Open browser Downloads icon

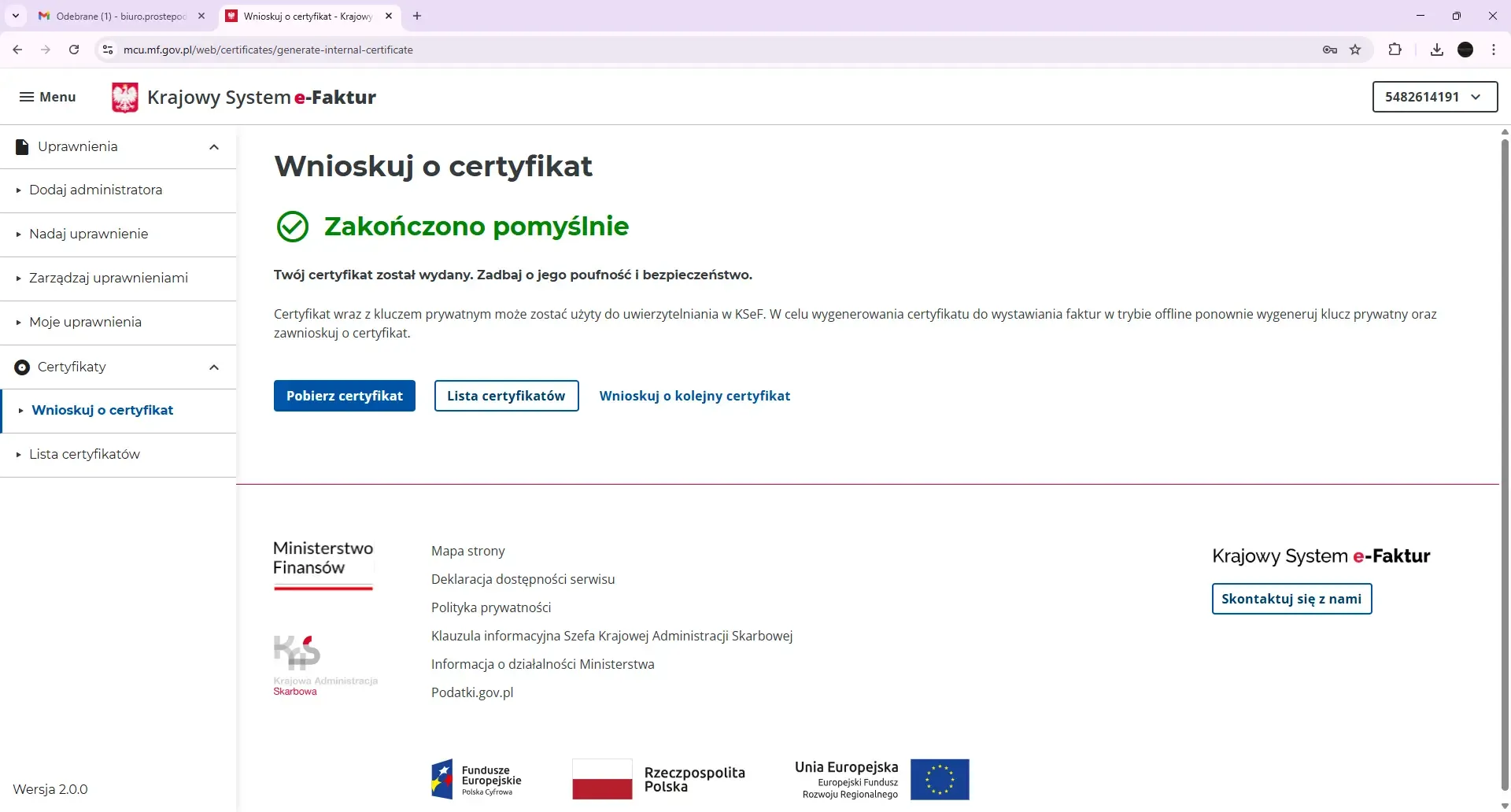1436,49
